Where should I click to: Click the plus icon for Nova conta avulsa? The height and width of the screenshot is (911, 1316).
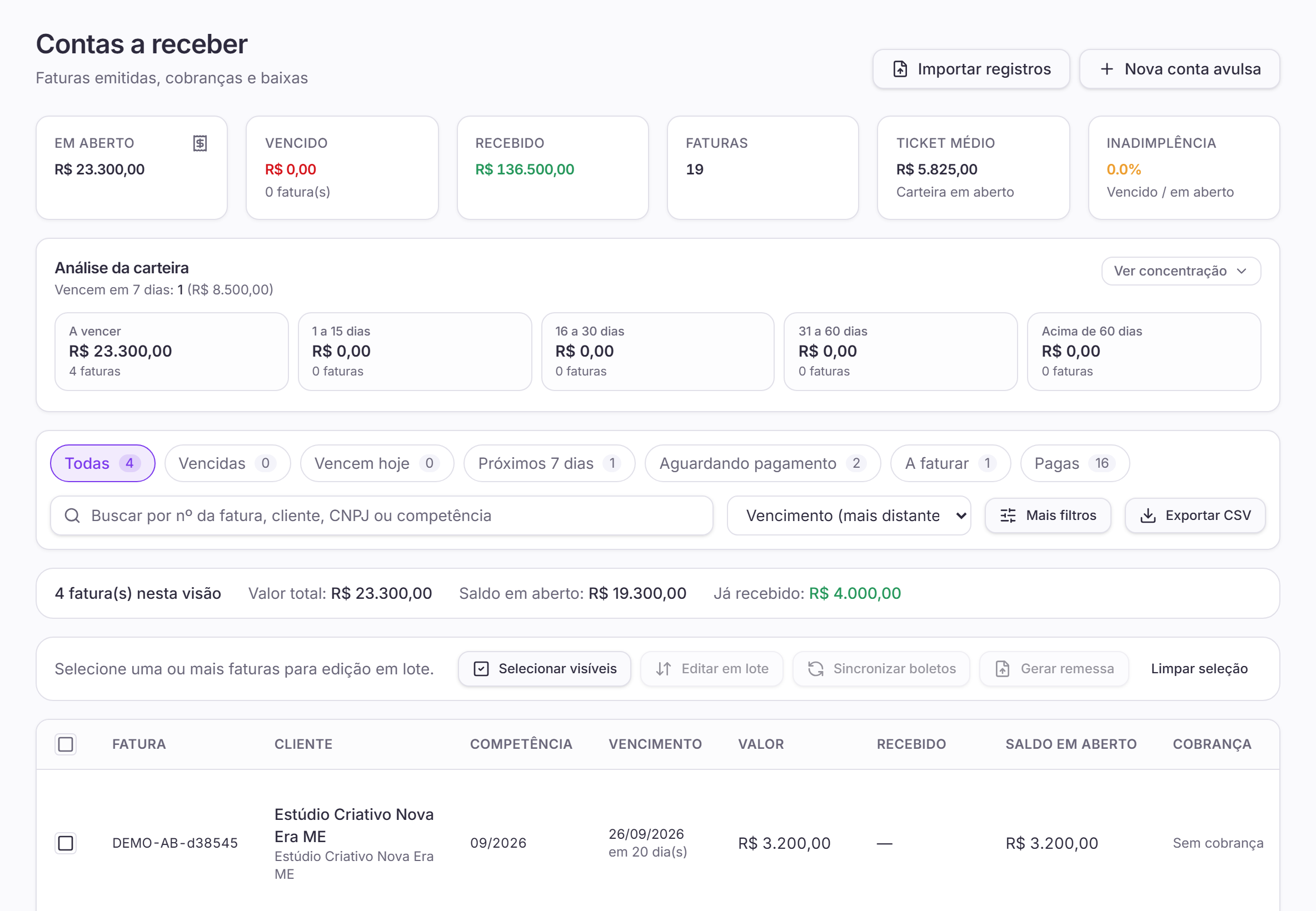tap(1106, 69)
